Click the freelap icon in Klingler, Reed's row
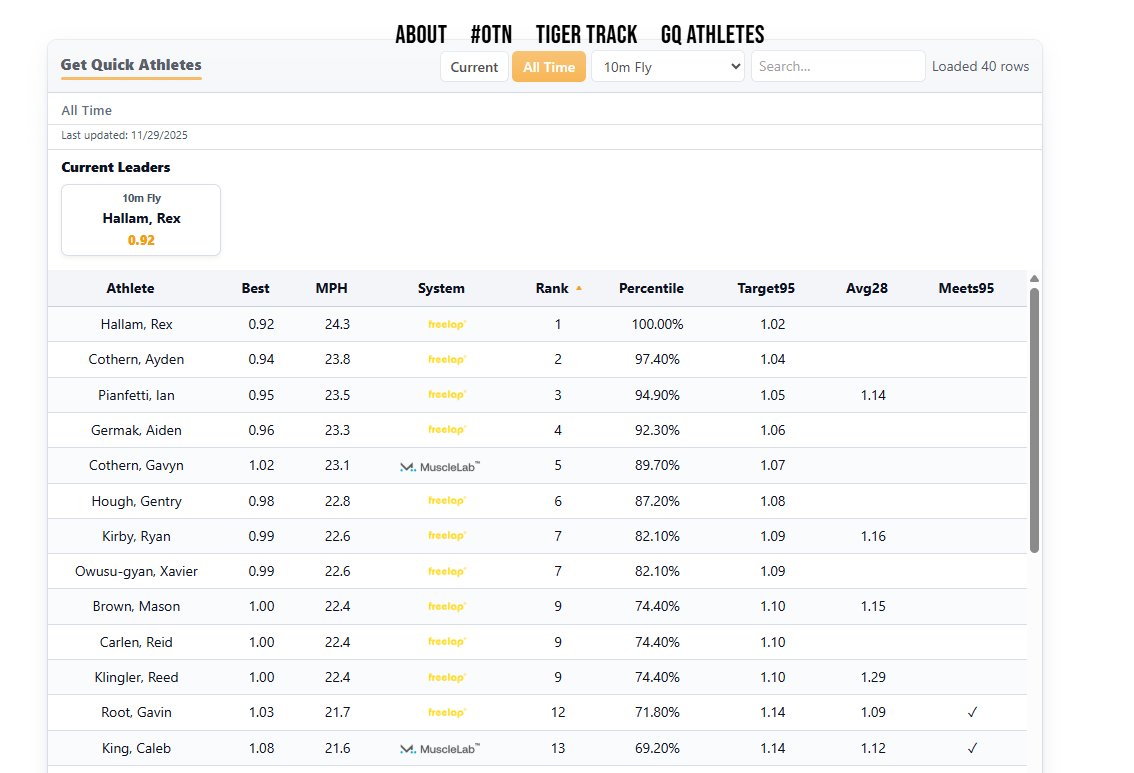Viewport: 1134px width, 773px height. pyautogui.click(x=443, y=677)
